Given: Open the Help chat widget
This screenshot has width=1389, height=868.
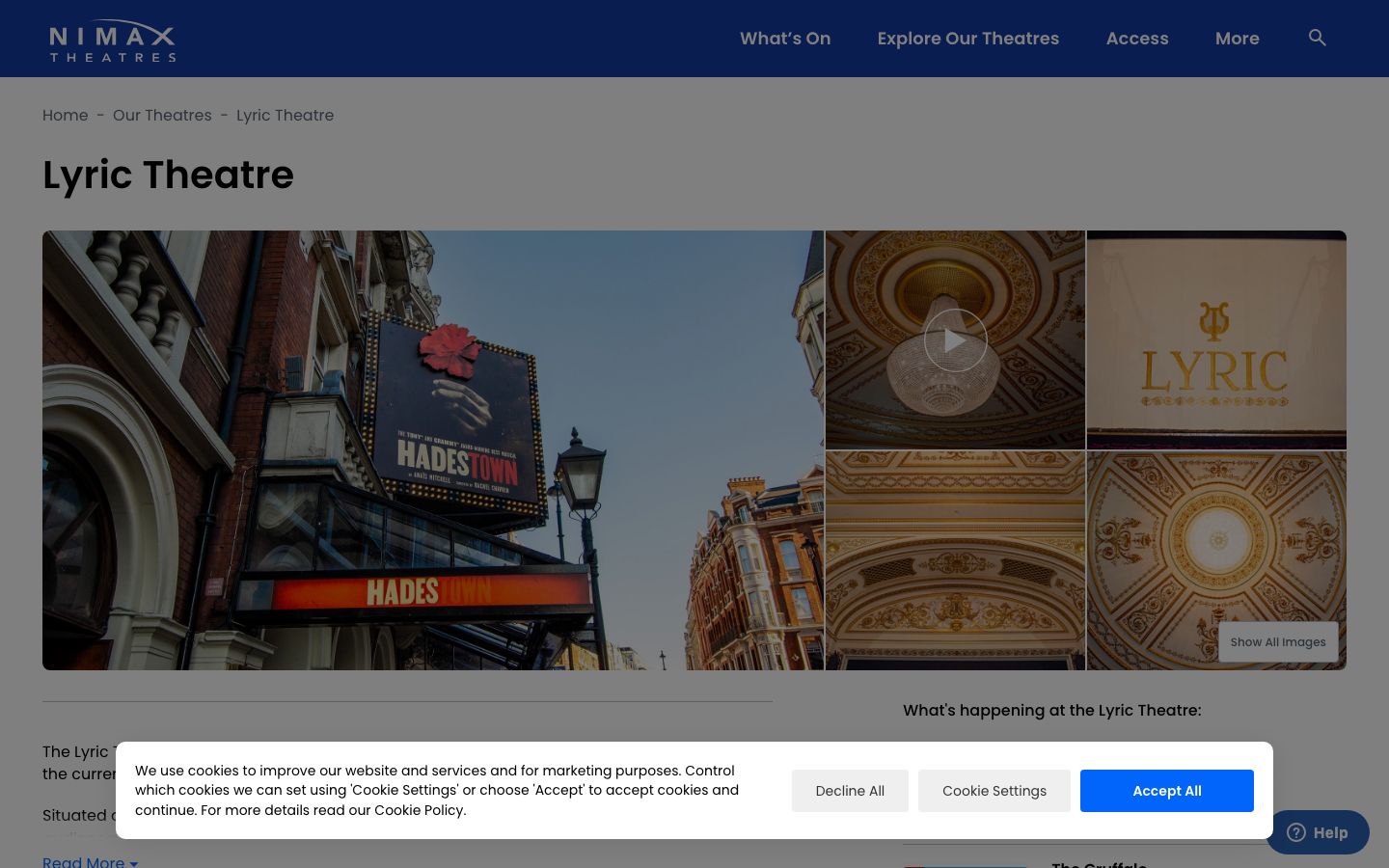Looking at the screenshot, I should (x=1318, y=832).
